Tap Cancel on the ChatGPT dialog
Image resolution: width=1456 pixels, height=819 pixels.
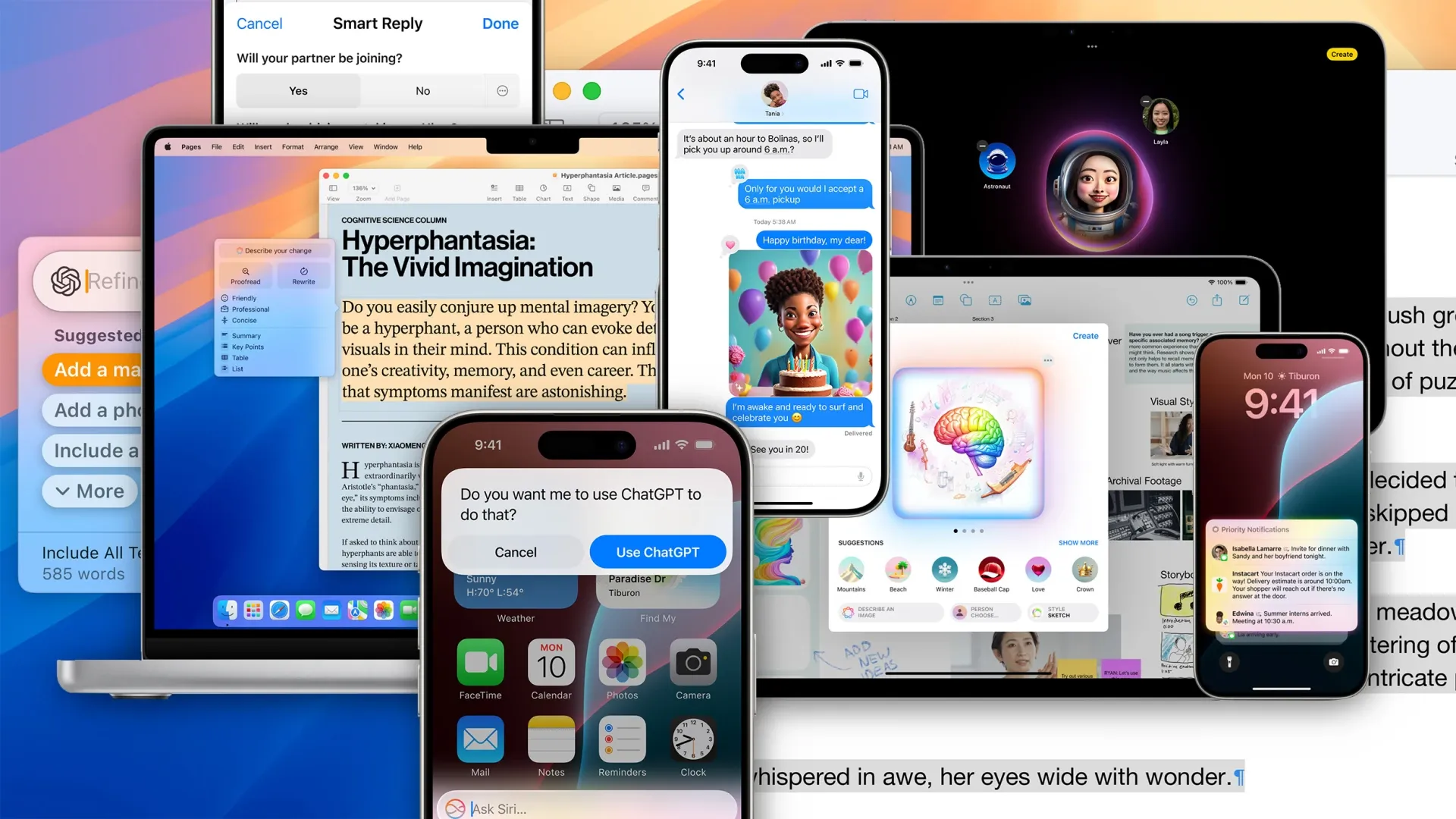tap(515, 551)
